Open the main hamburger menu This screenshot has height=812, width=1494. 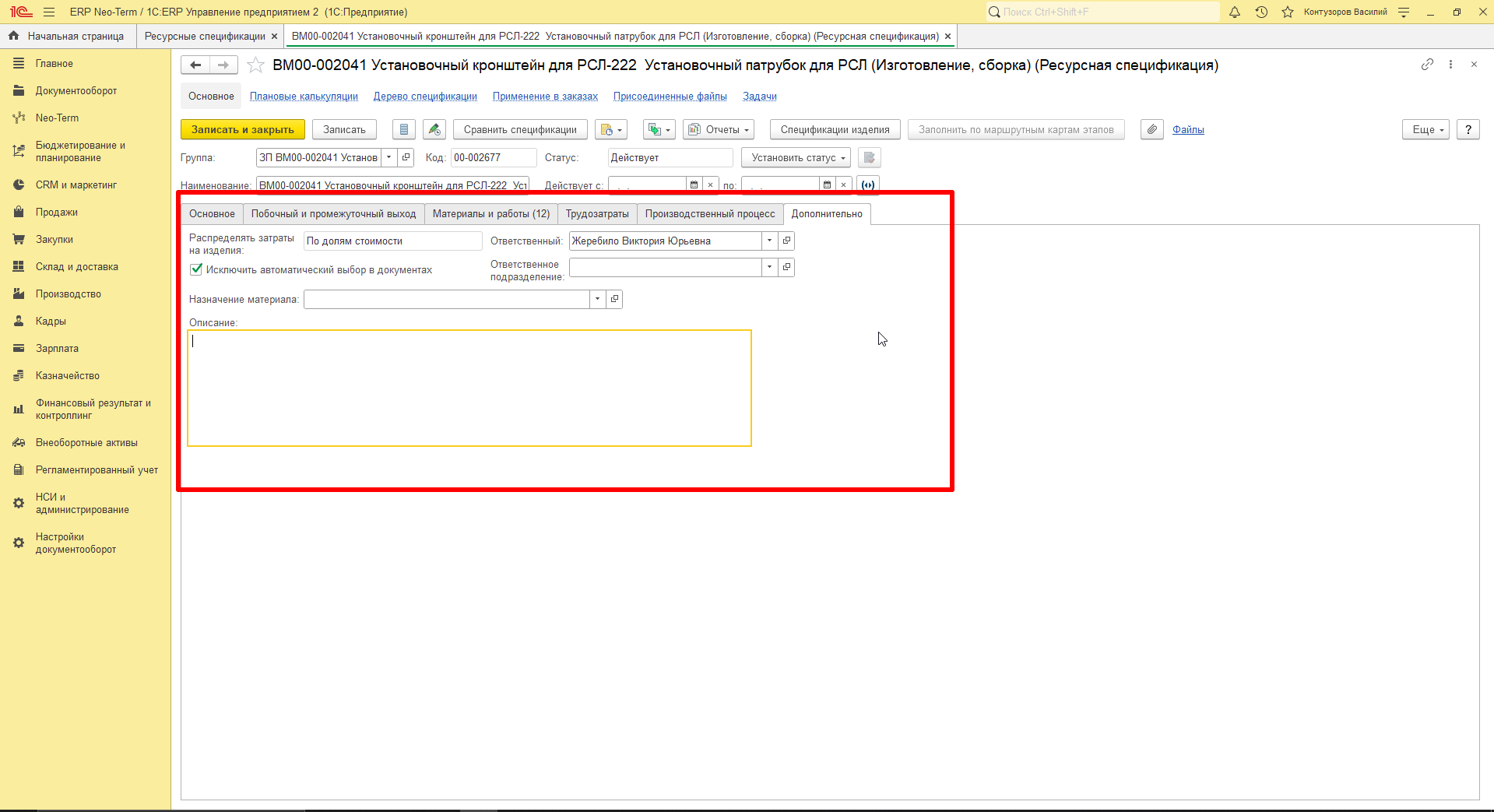49,12
